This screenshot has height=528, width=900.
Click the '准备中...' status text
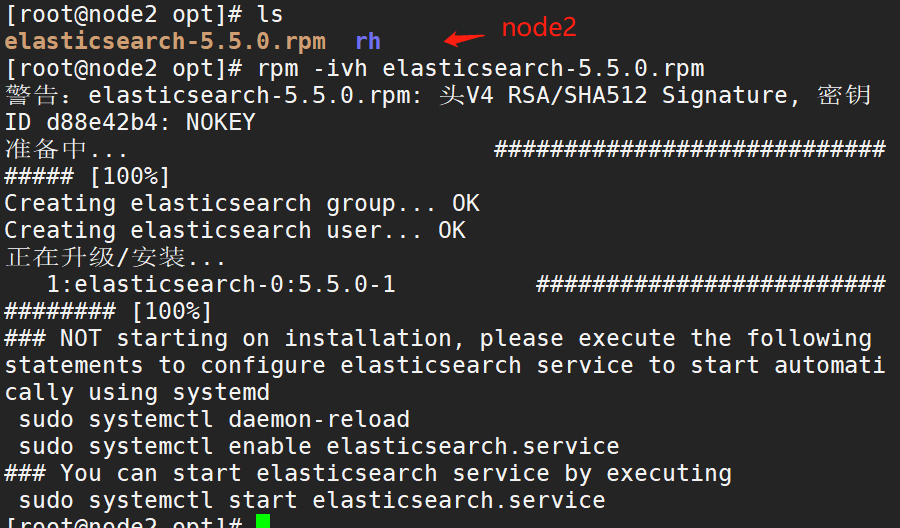(x=66, y=149)
